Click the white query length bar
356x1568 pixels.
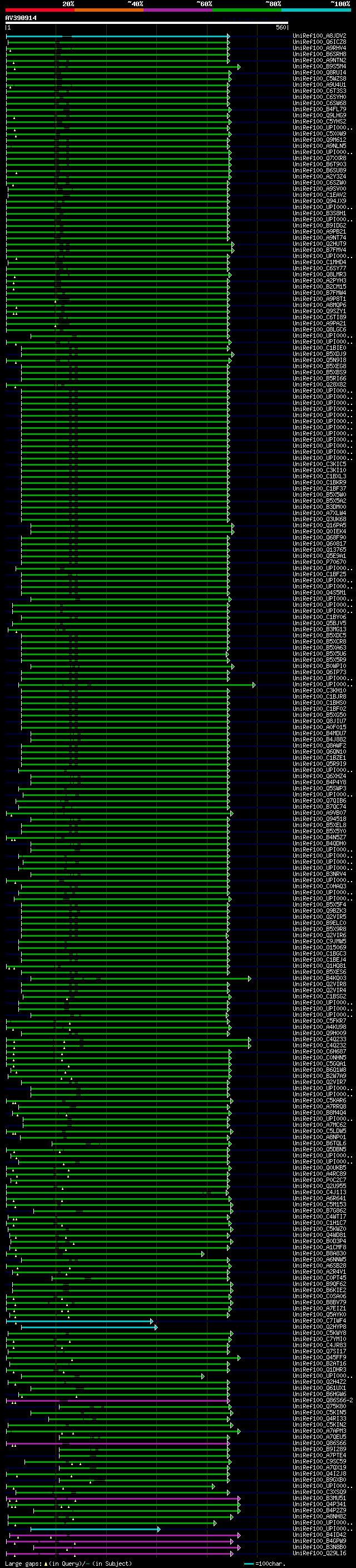coord(147,22)
